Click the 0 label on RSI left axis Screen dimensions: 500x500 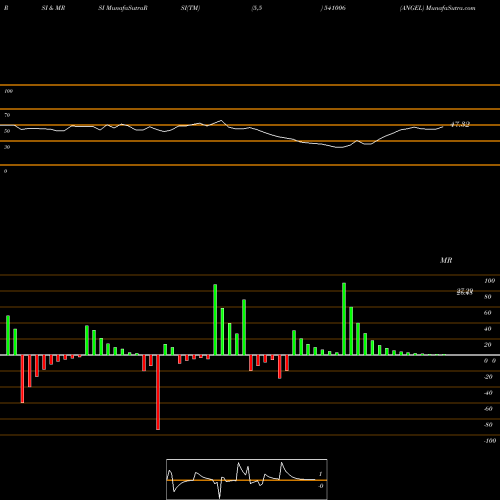5,171
